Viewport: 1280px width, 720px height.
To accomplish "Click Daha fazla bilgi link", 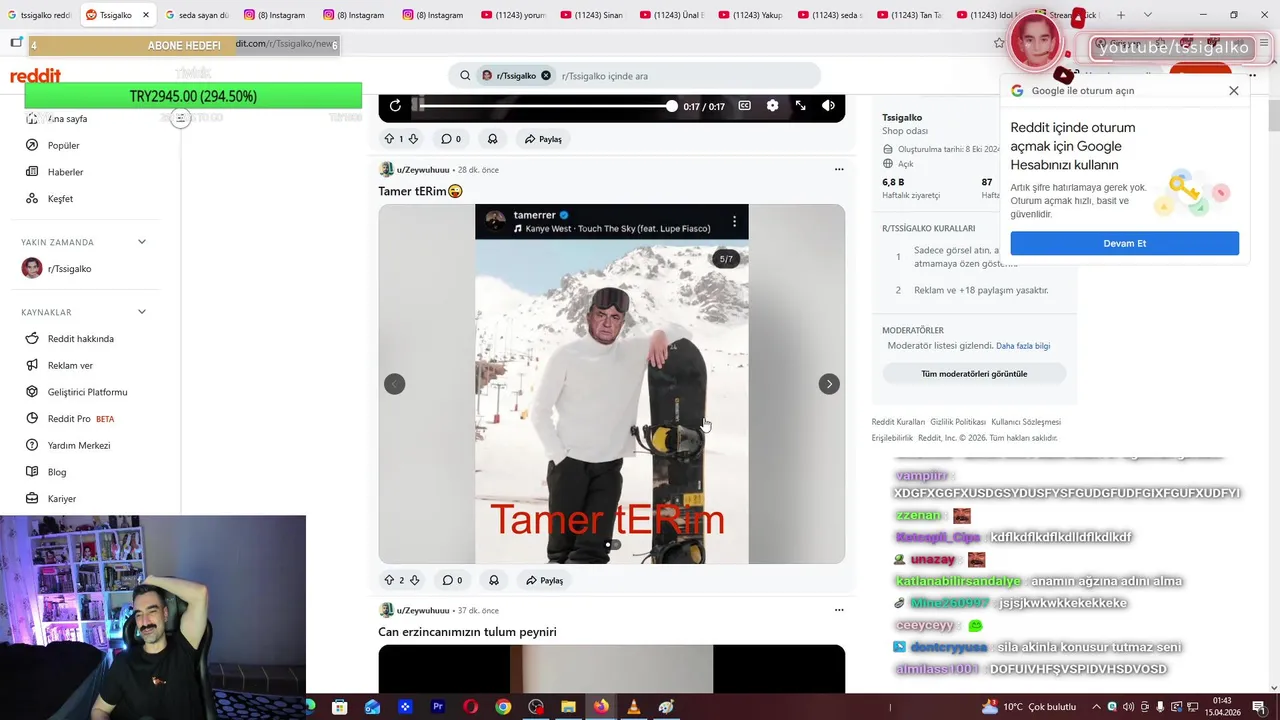I will [1023, 346].
